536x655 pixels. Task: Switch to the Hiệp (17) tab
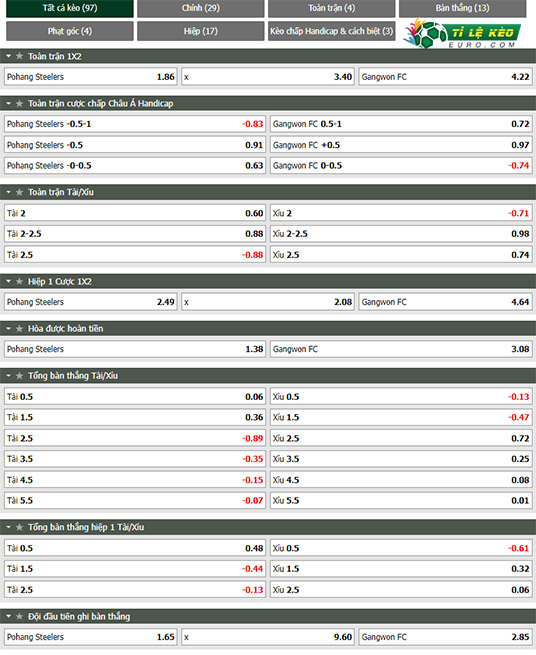tap(201, 31)
